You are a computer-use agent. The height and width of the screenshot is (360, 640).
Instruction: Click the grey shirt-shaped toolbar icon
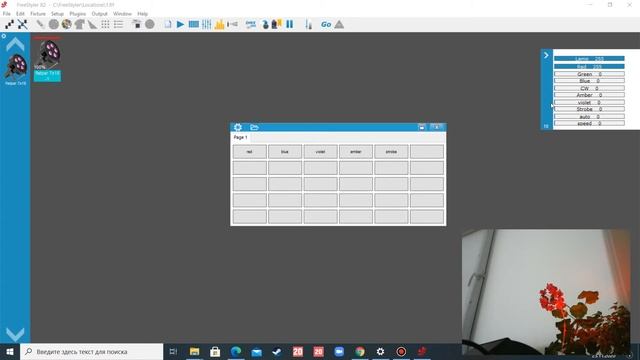coord(80,24)
